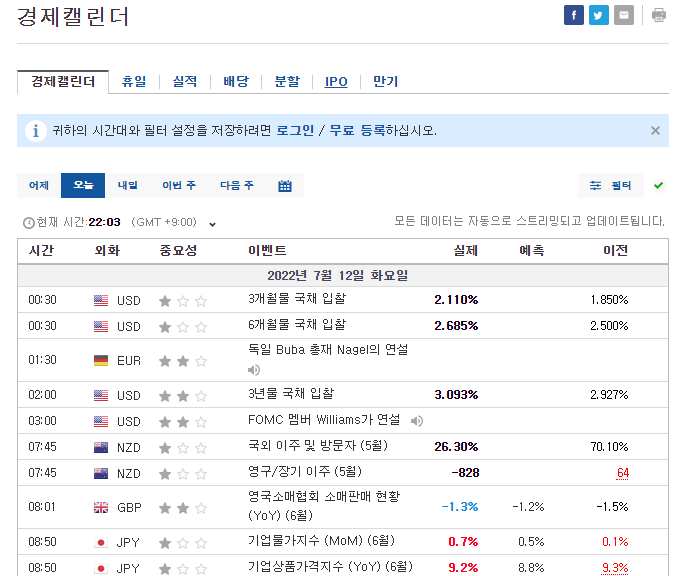
Task: Open FOMC 멤버 Williams가 연설 event
Action: tap(324, 420)
